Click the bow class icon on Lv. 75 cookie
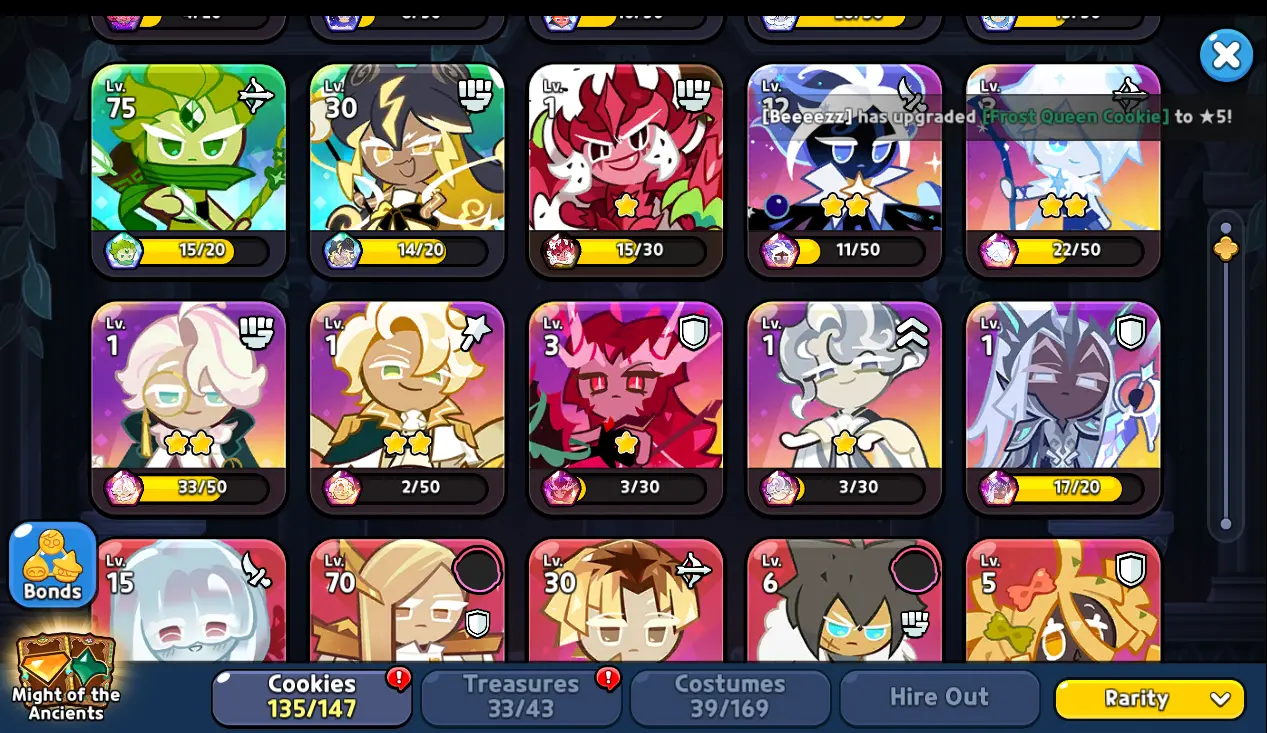The height and width of the screenshot is (733, 1267). [x=256, y=96]
